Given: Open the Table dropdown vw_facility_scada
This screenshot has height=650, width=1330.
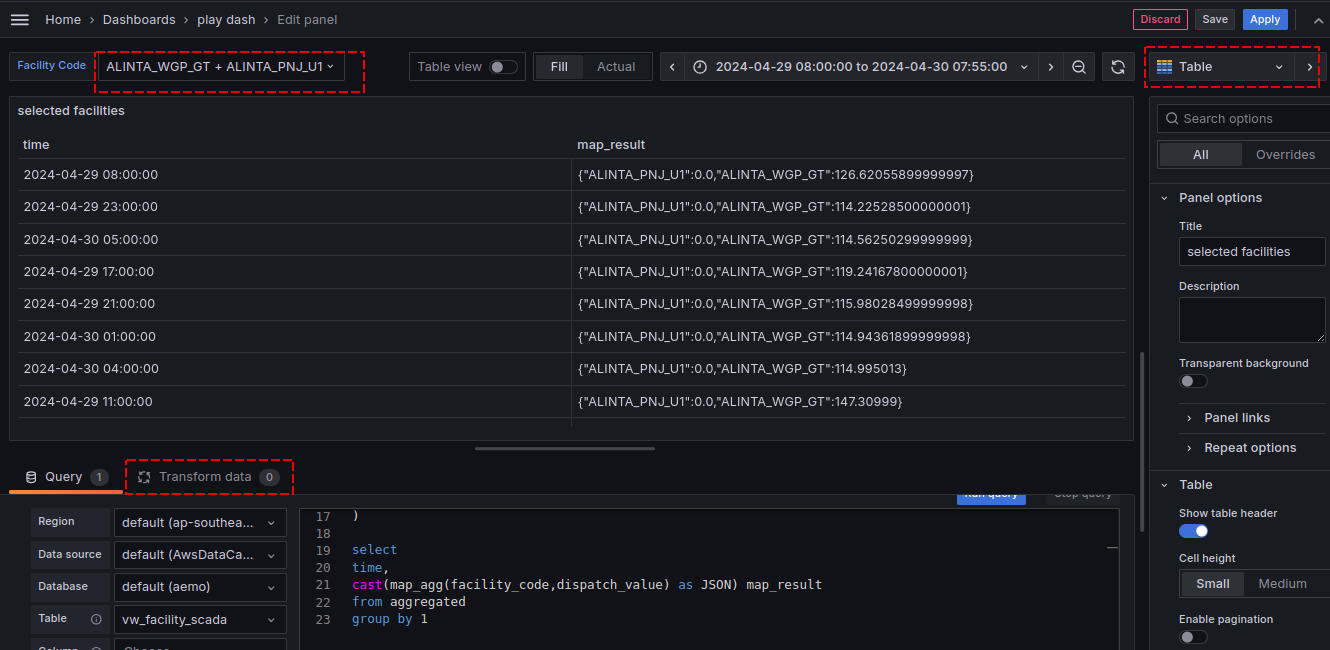Looking at the screenshot, I should [x=200, y=619].
